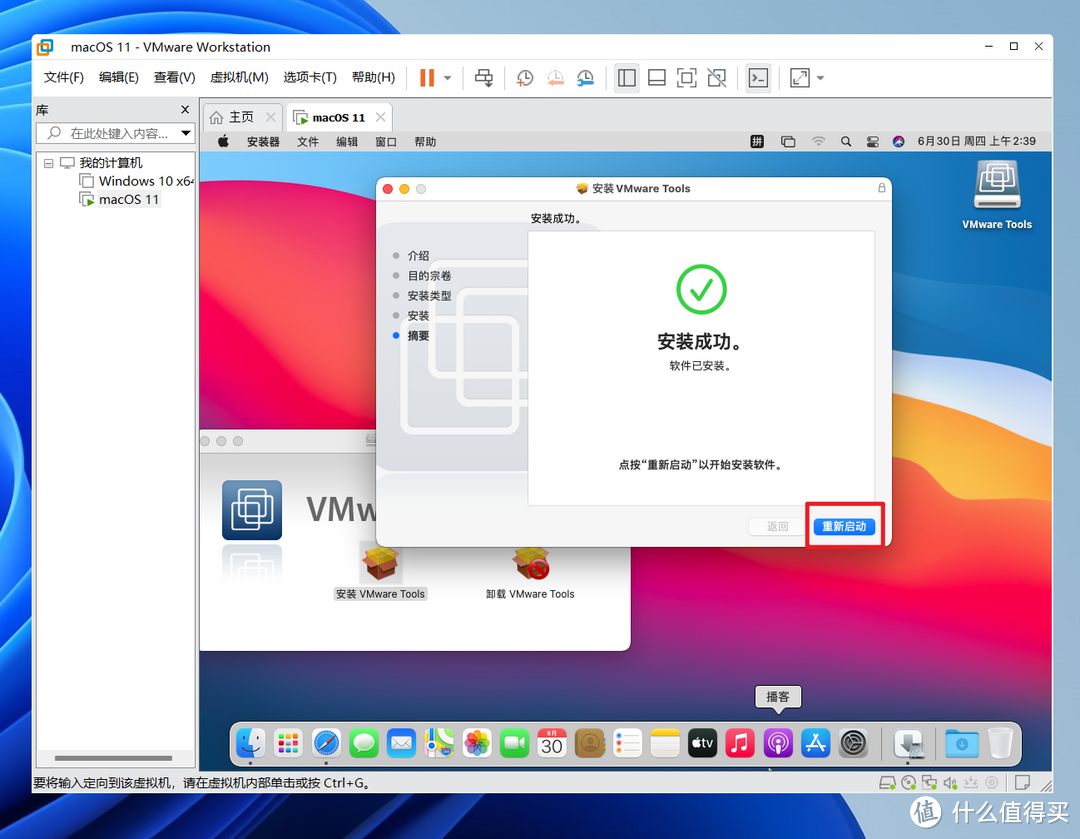Open Mail from the Dock
This screenshot has height=839, width=1080.
coord(402,744)
